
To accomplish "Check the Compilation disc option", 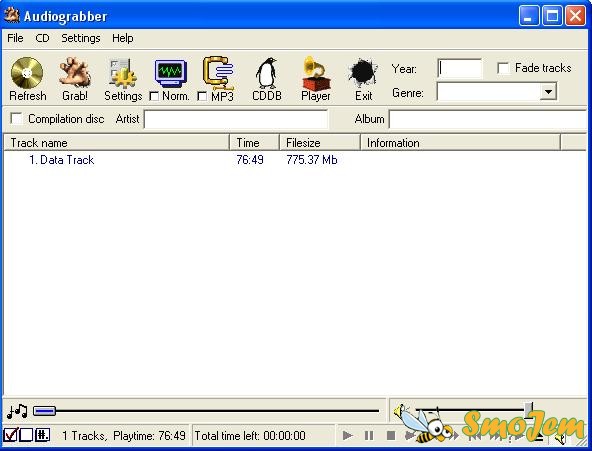I will [x=16, y=119].
